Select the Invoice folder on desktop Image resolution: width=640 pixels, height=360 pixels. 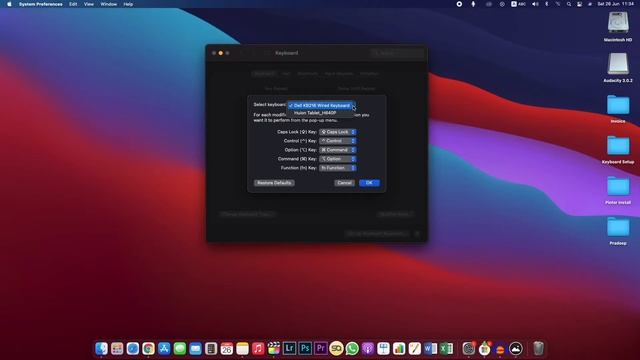pyautogui.click(x=618, y=109)
